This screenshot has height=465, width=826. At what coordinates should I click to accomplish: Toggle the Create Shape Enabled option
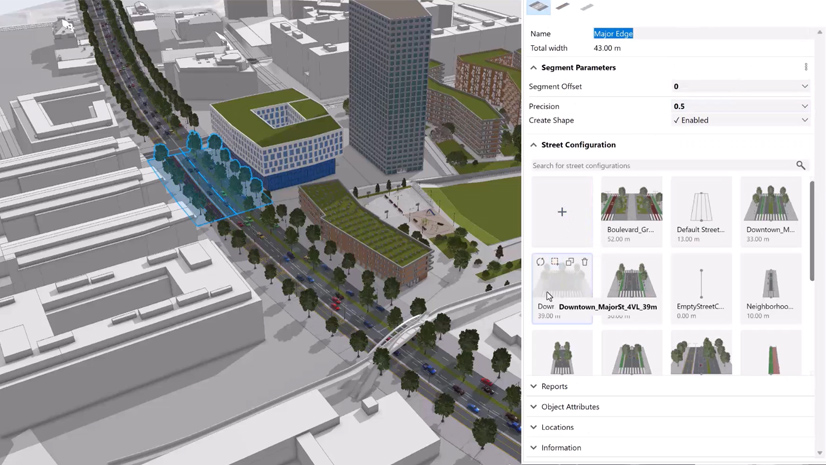pyautogui.click(x=741, y=120)
